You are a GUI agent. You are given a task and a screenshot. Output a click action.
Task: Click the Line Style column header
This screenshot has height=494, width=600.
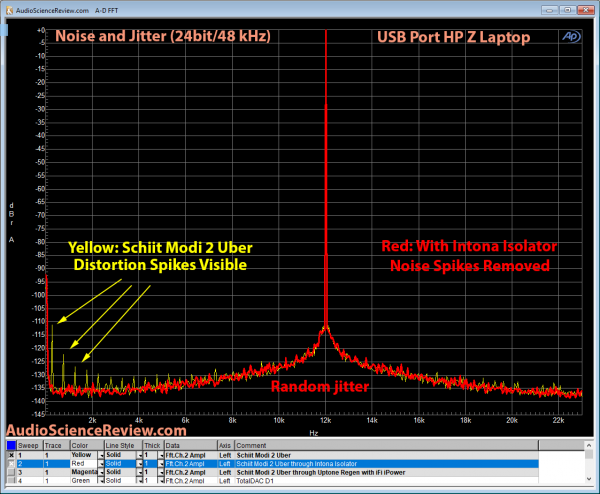pos(124,445)
